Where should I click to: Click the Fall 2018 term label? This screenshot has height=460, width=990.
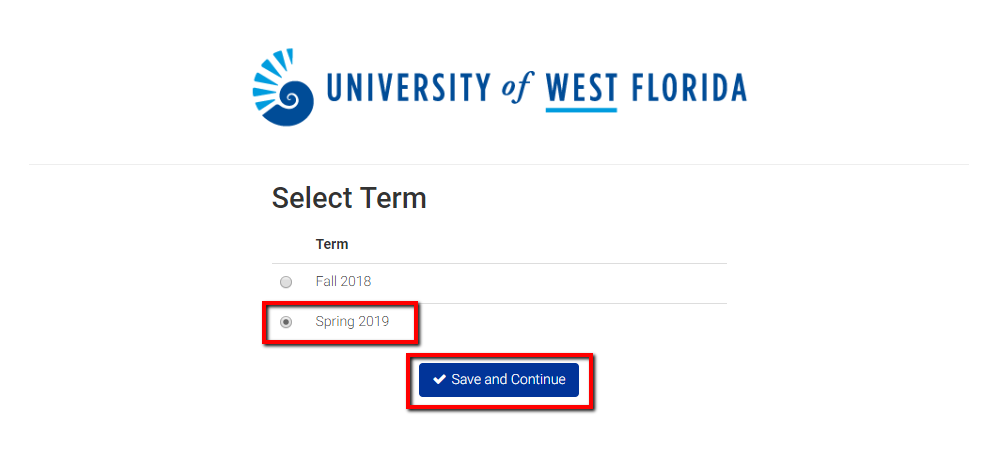[x=343, y=281]
